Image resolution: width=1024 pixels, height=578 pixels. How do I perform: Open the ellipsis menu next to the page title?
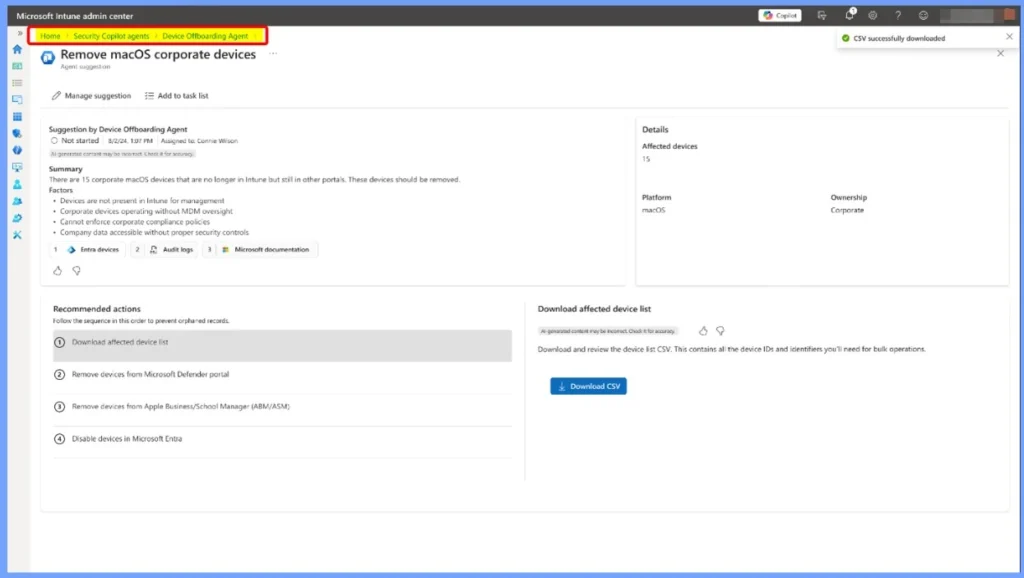[x=274, y=55]
